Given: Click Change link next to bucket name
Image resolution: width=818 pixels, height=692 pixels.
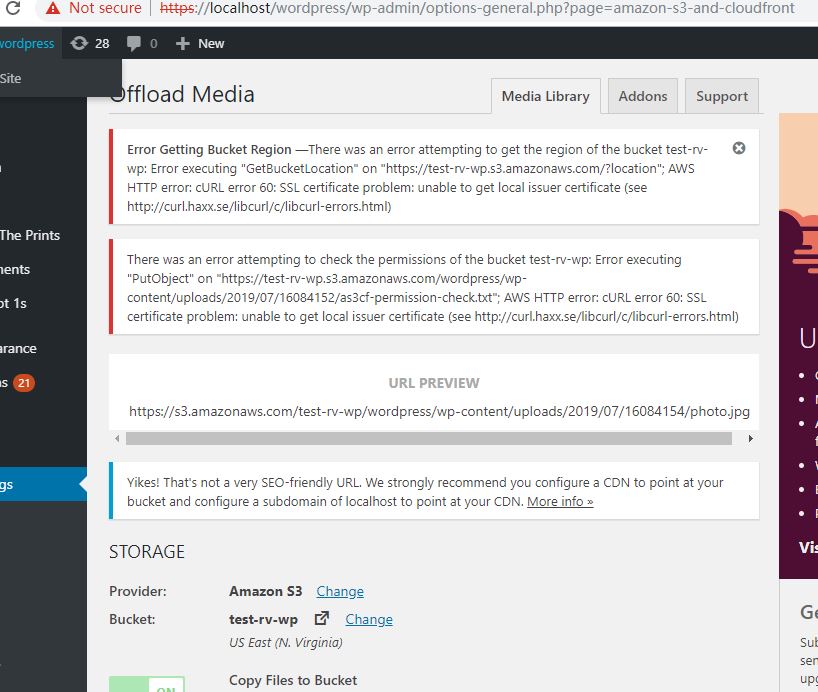Looking at the screenshot, I should 369,619.
